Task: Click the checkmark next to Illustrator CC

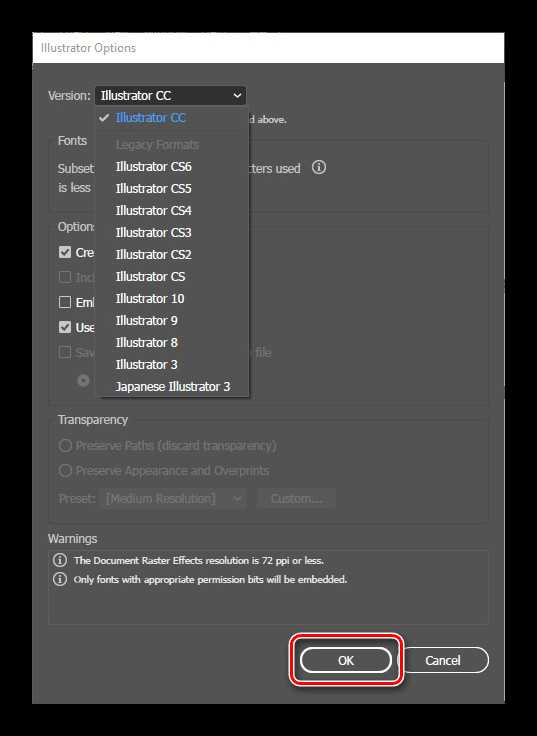Action: [x=104, y=117]
